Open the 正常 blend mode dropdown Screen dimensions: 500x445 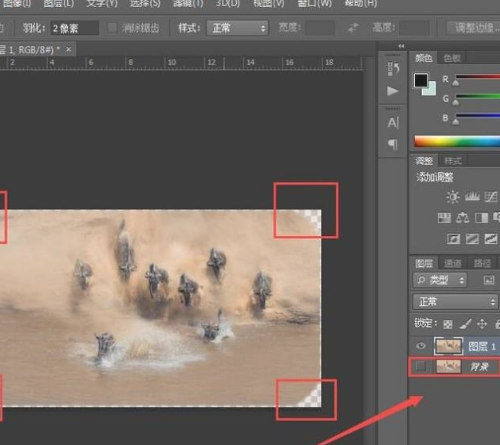[455, 302]
